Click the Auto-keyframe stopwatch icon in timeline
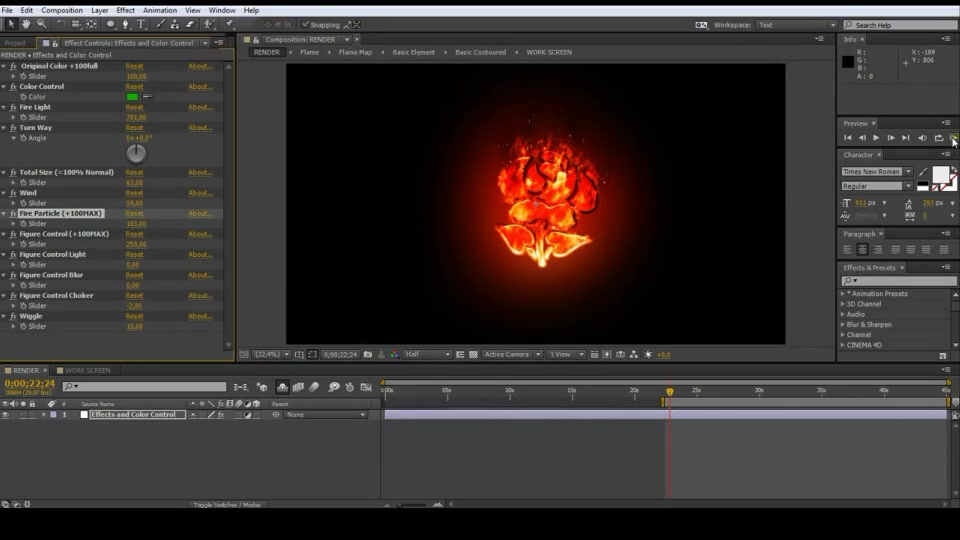The width and height of the screenshot is (960, 540). [350, 387]
